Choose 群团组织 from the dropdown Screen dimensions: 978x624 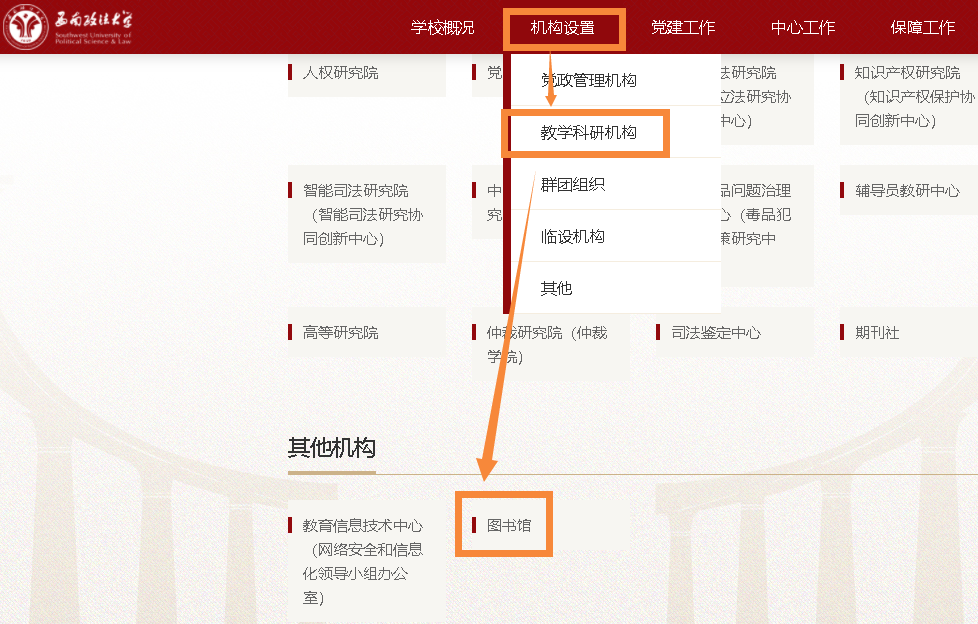point(573,184)
